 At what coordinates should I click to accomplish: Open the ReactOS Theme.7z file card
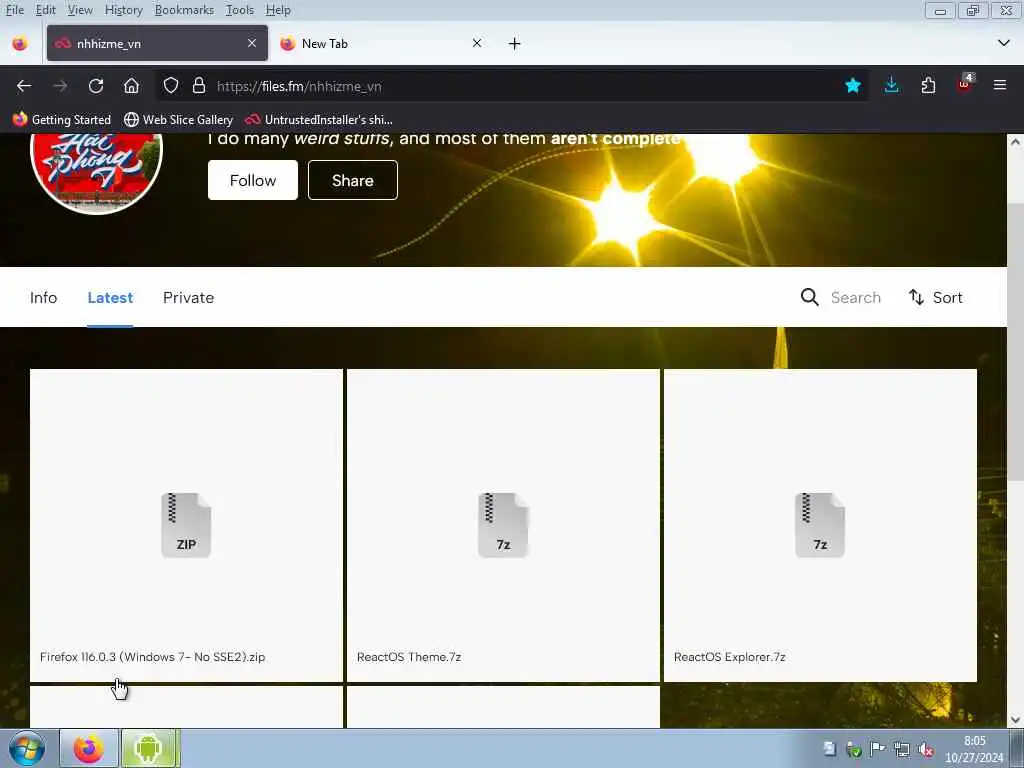pyautogui.click(x=503, y=525)
